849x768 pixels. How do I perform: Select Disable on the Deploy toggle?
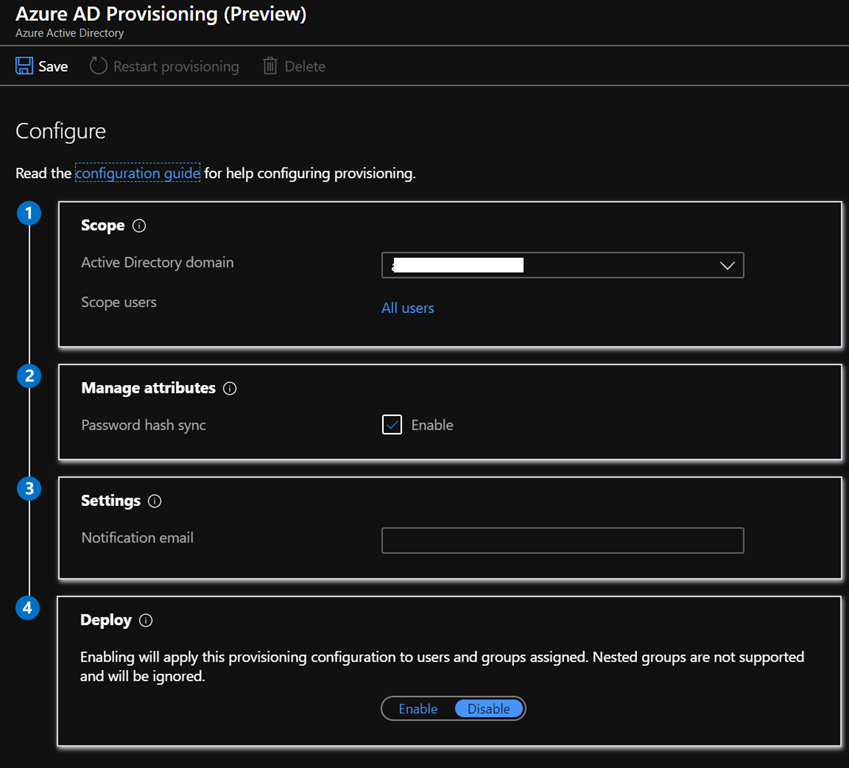tap(489, 709)
